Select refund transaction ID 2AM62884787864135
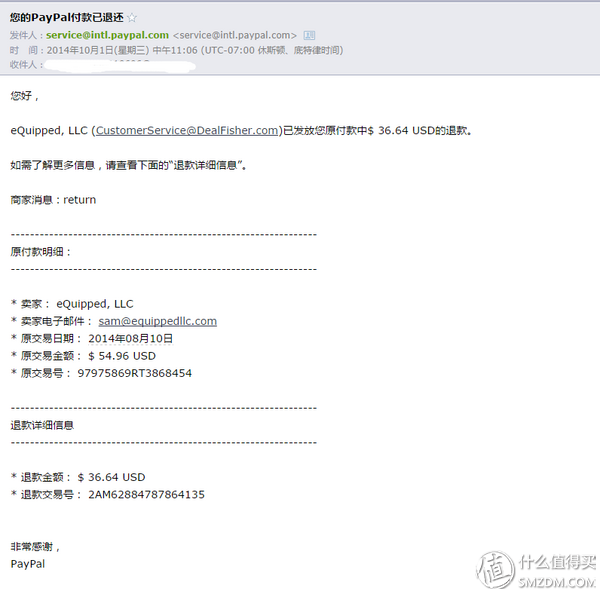The width and height of the screenshot is (600, 594). pos(147,494)
